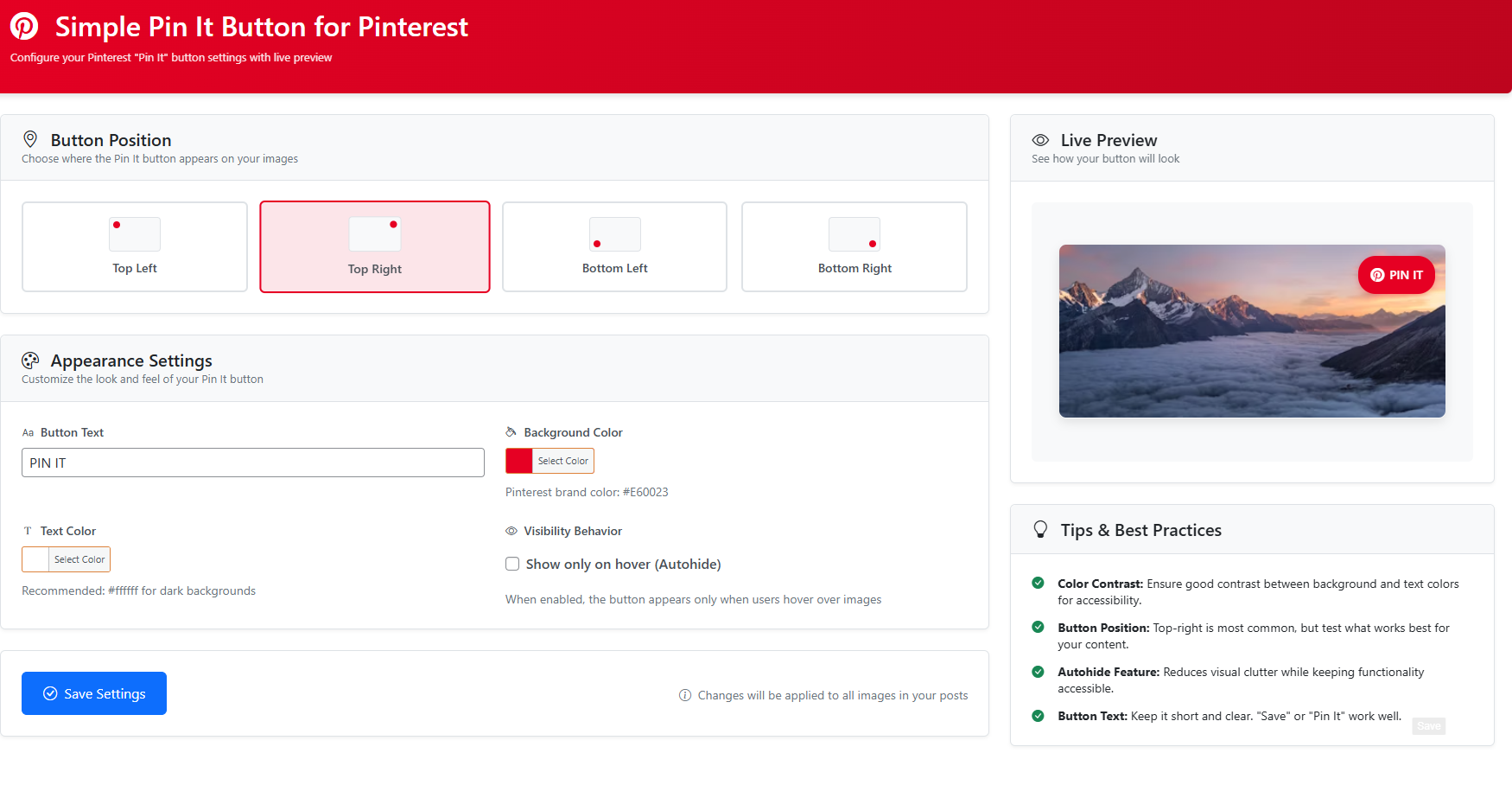Viewport: 1512px width, 785px height.
Task: Click the 'Live Preview' heading
Action: pyautogui.click(x=1109, y=140)
